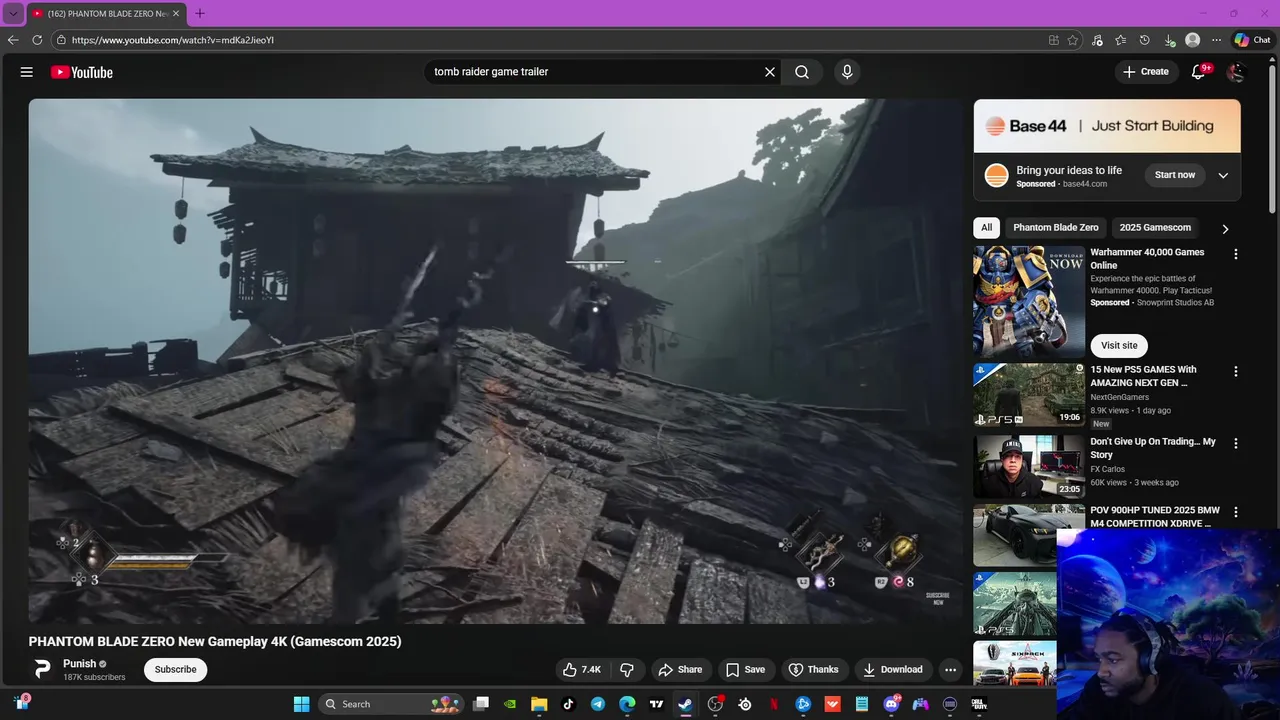Subscribe to the Punish channel
Image resolution: width=1280 pixels, height=720 pixels.
pos(175,670)
